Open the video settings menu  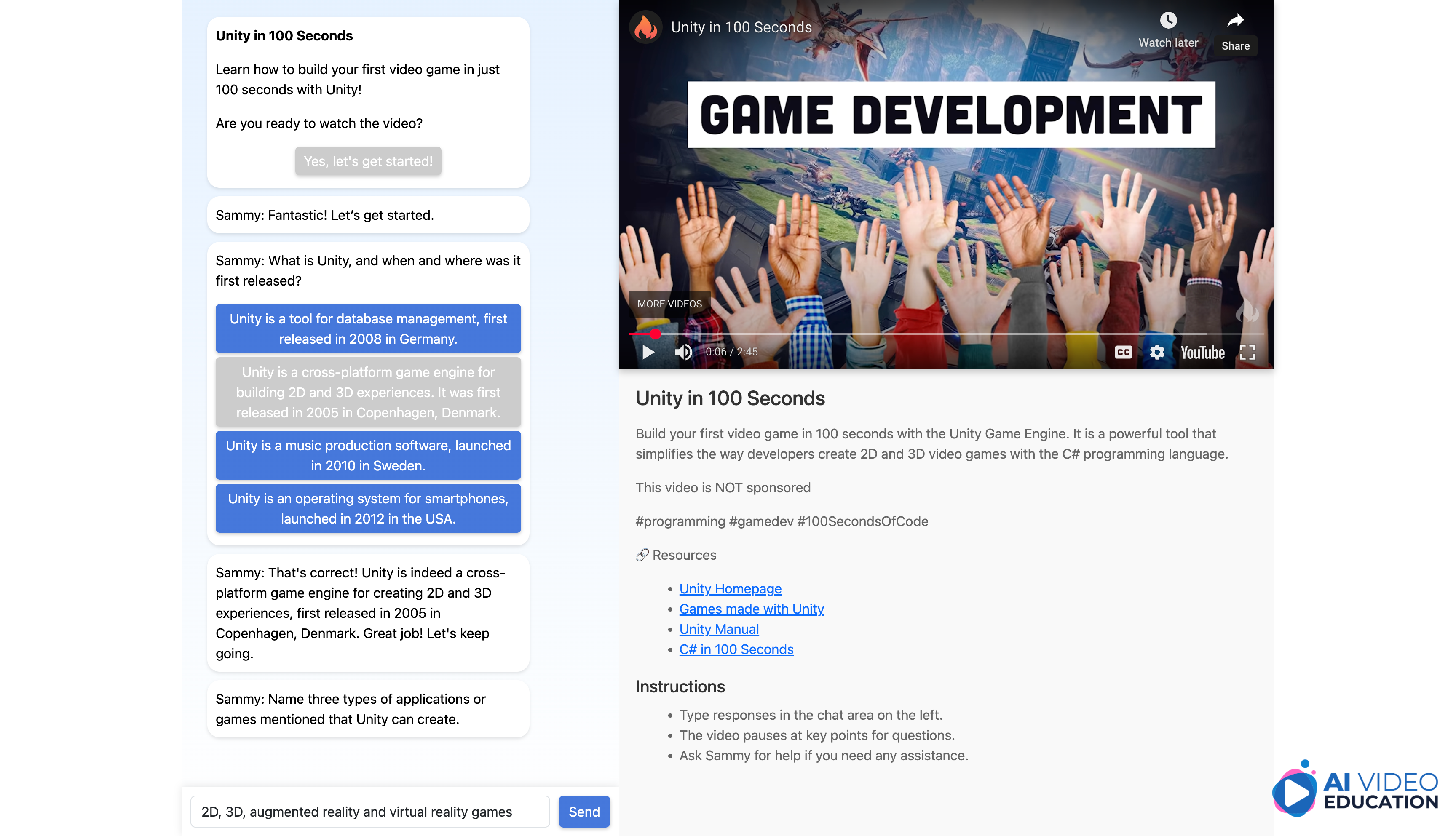[1157, 352]
